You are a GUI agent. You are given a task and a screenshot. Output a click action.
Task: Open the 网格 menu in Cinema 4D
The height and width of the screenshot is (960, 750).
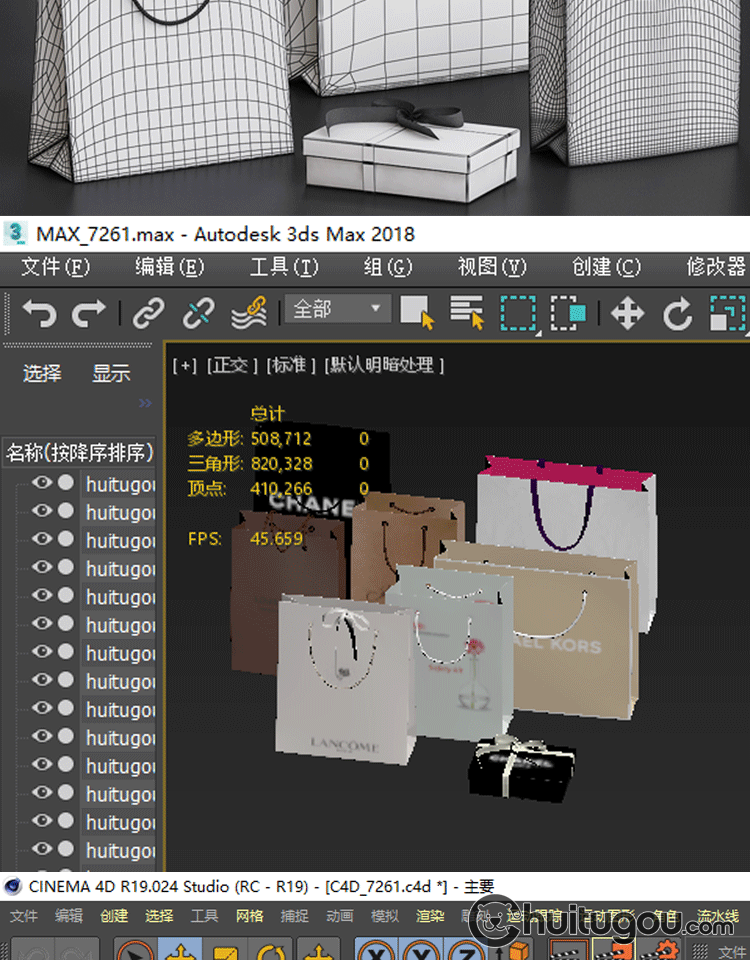(x=249, y=916)
